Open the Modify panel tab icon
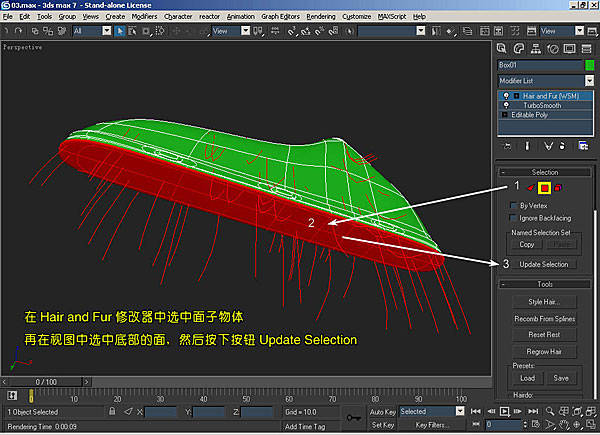The width and height of the screenshot is (600, 435). point(518,49)
